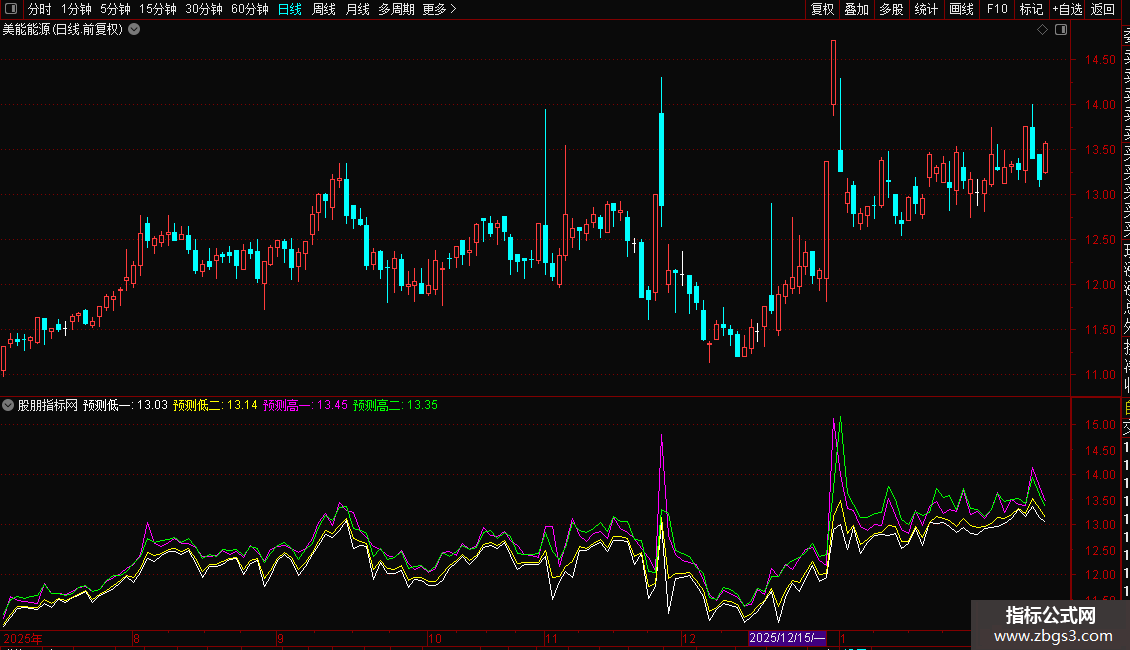Open the 统计 statistics tool
This screenshot has height=650, width=1130.
926,9
